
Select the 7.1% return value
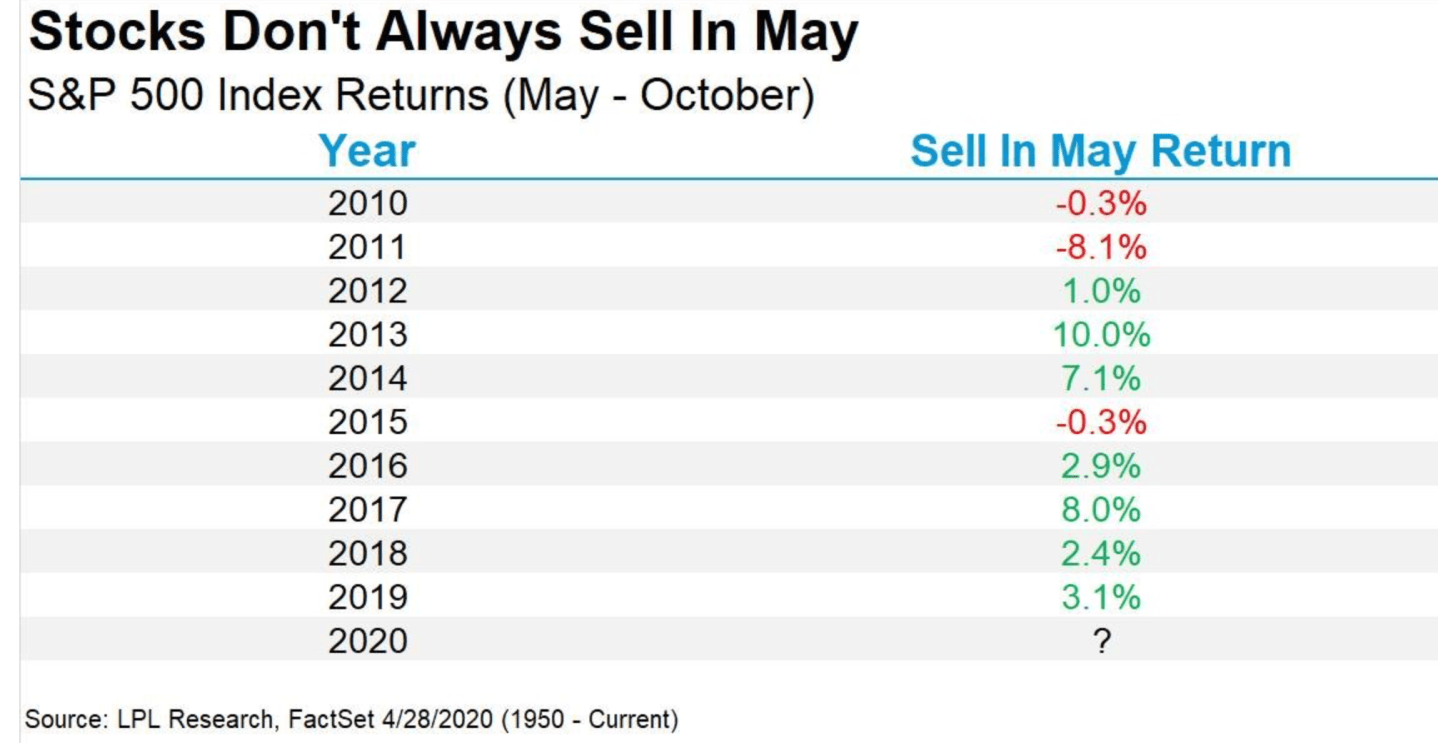coord(1100,378)
